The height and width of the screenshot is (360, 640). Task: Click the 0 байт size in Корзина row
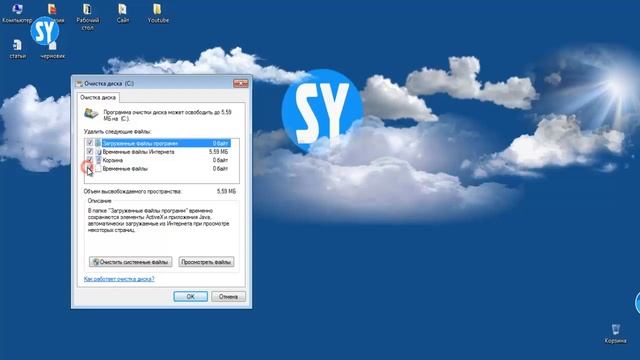point(220,160)
